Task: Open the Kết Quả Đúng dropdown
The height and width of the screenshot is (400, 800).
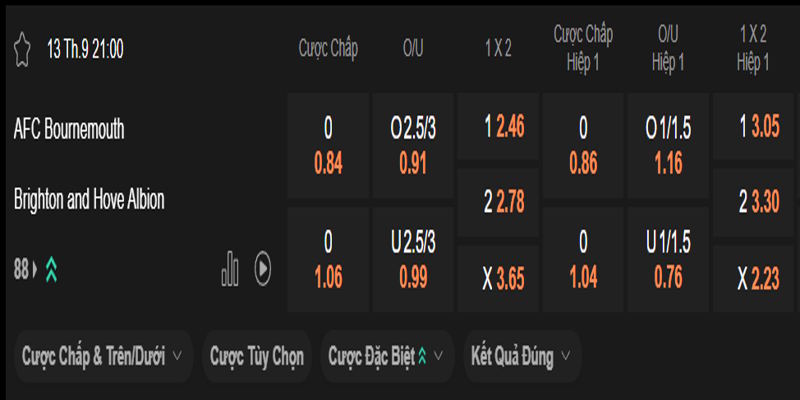Action: [522, 356]
